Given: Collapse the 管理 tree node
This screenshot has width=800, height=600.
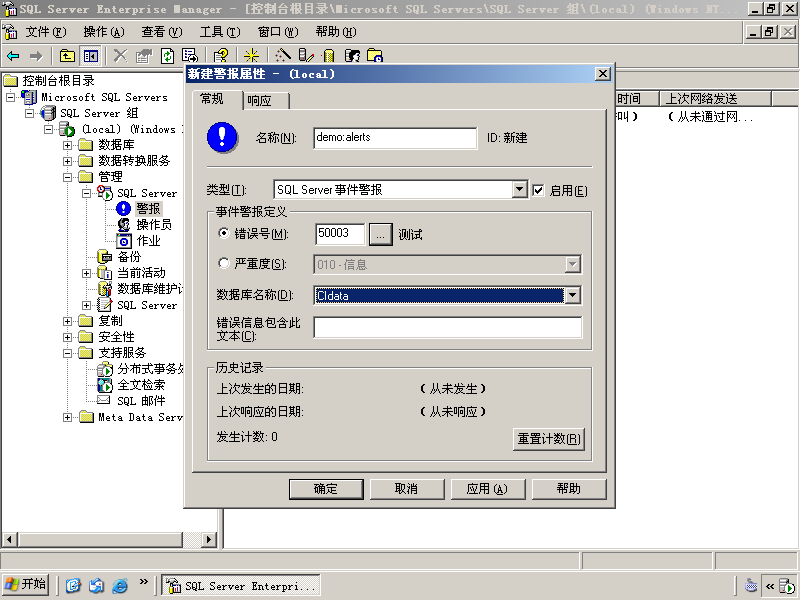Looking at the screenshot, I should pyautogui.click(x=67, y=177).
